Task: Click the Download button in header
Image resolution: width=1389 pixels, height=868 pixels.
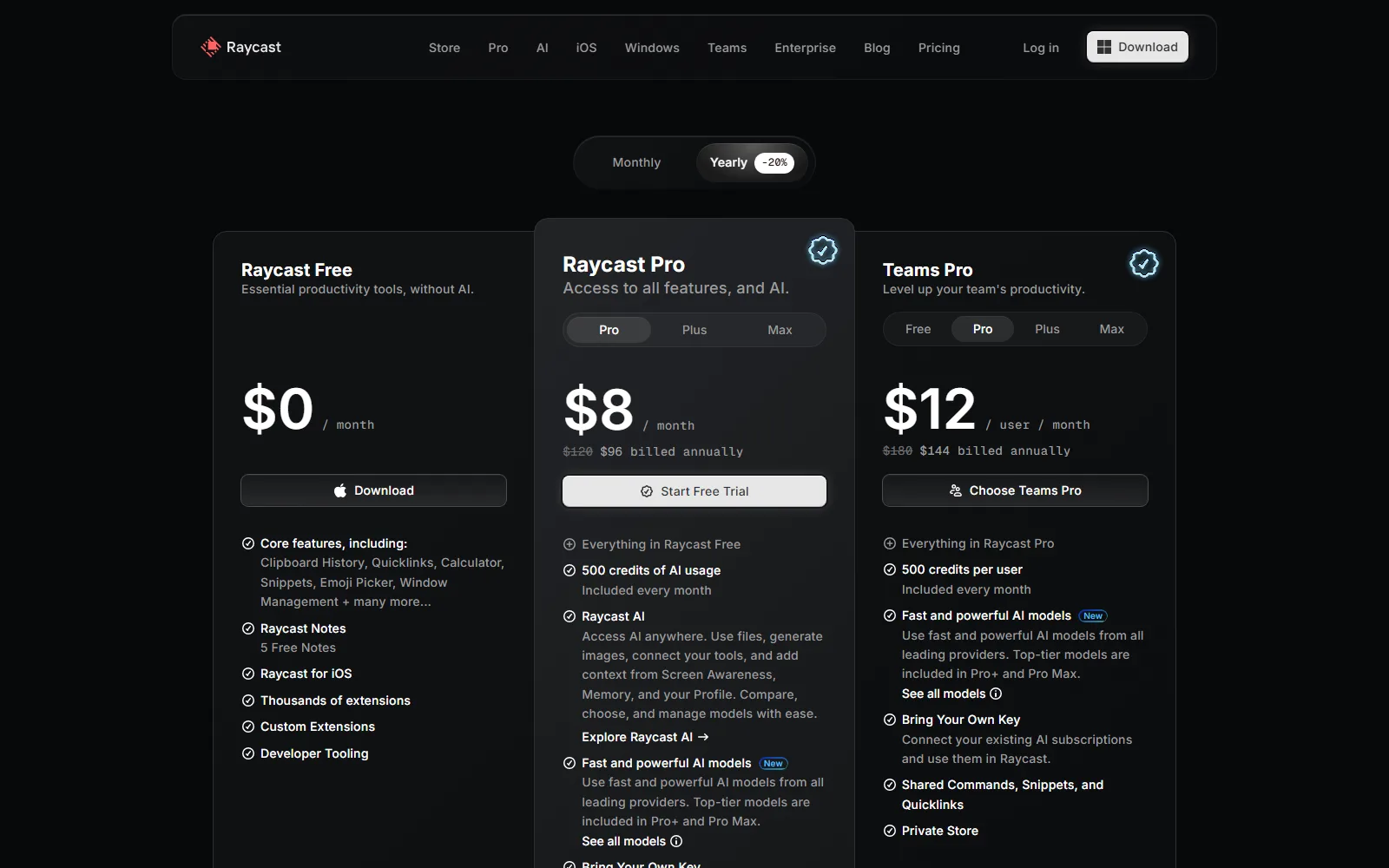Action: pos(1137,47)
